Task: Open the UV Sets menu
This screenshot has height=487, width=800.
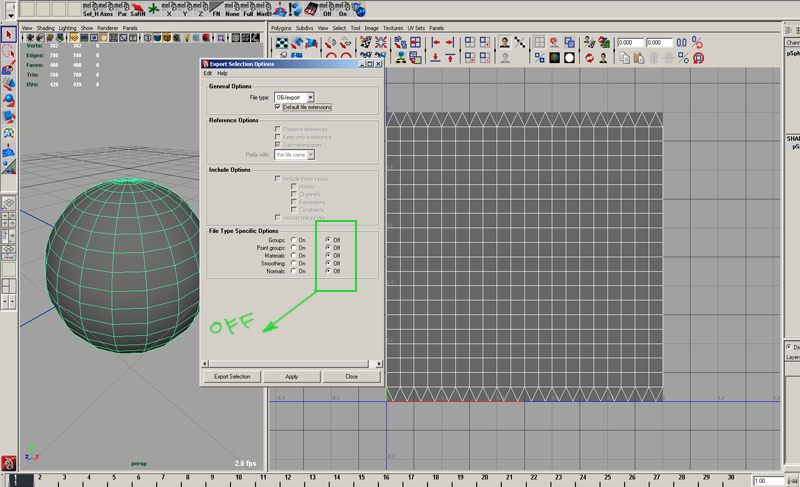Action: click(x=414, y=28)
